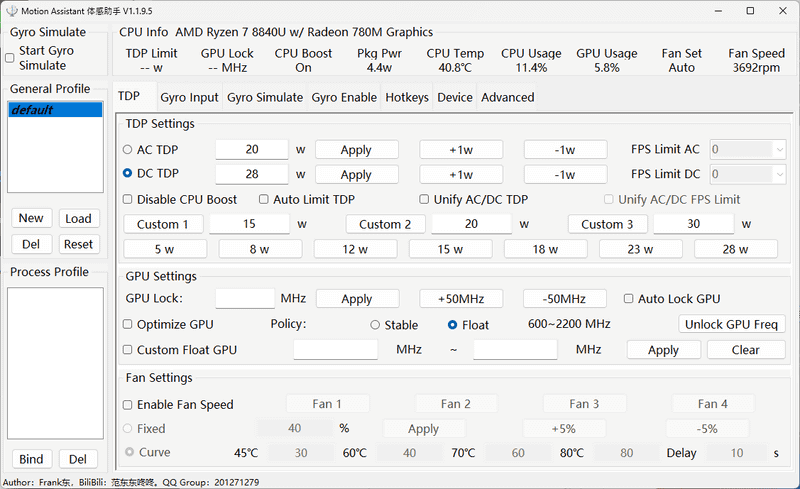Toggle the Auto Lock GPU checkbox

[628, 299]
